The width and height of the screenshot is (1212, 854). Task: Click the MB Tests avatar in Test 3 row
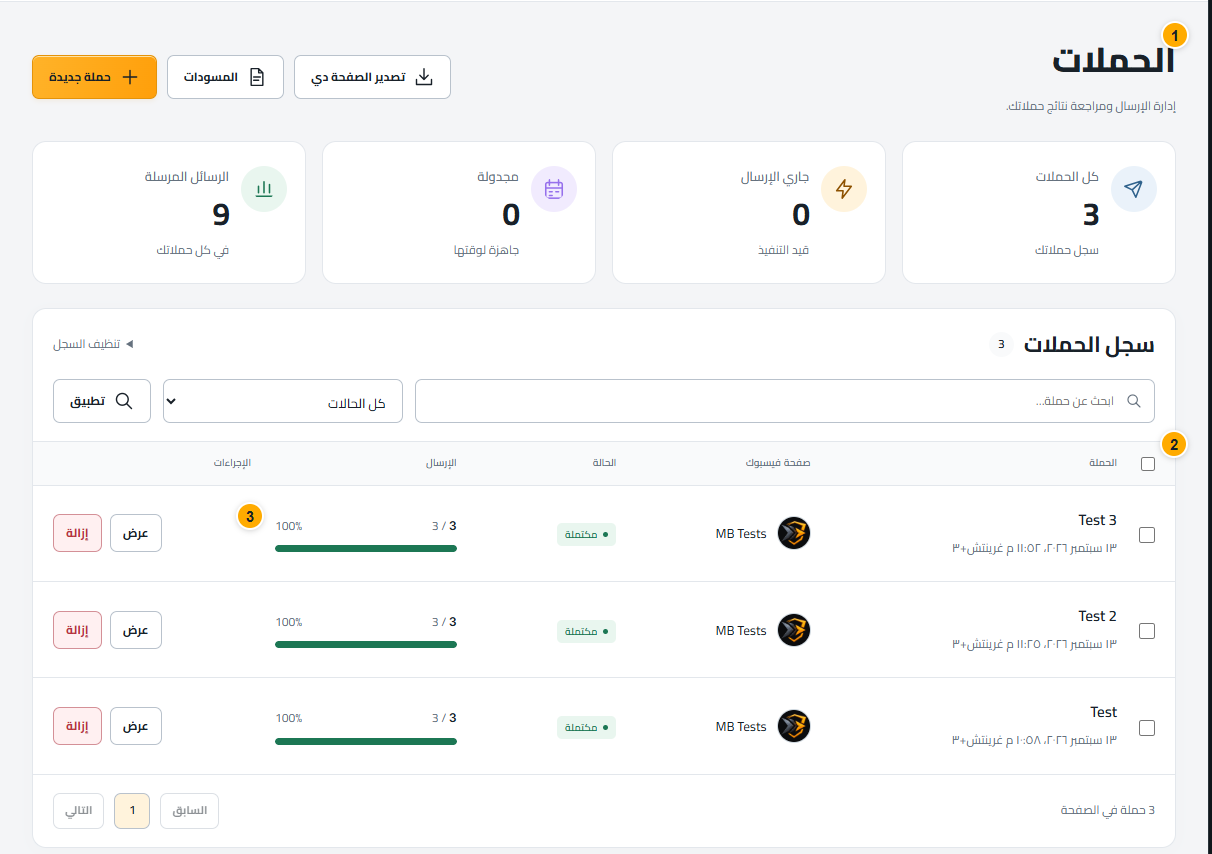794,534
